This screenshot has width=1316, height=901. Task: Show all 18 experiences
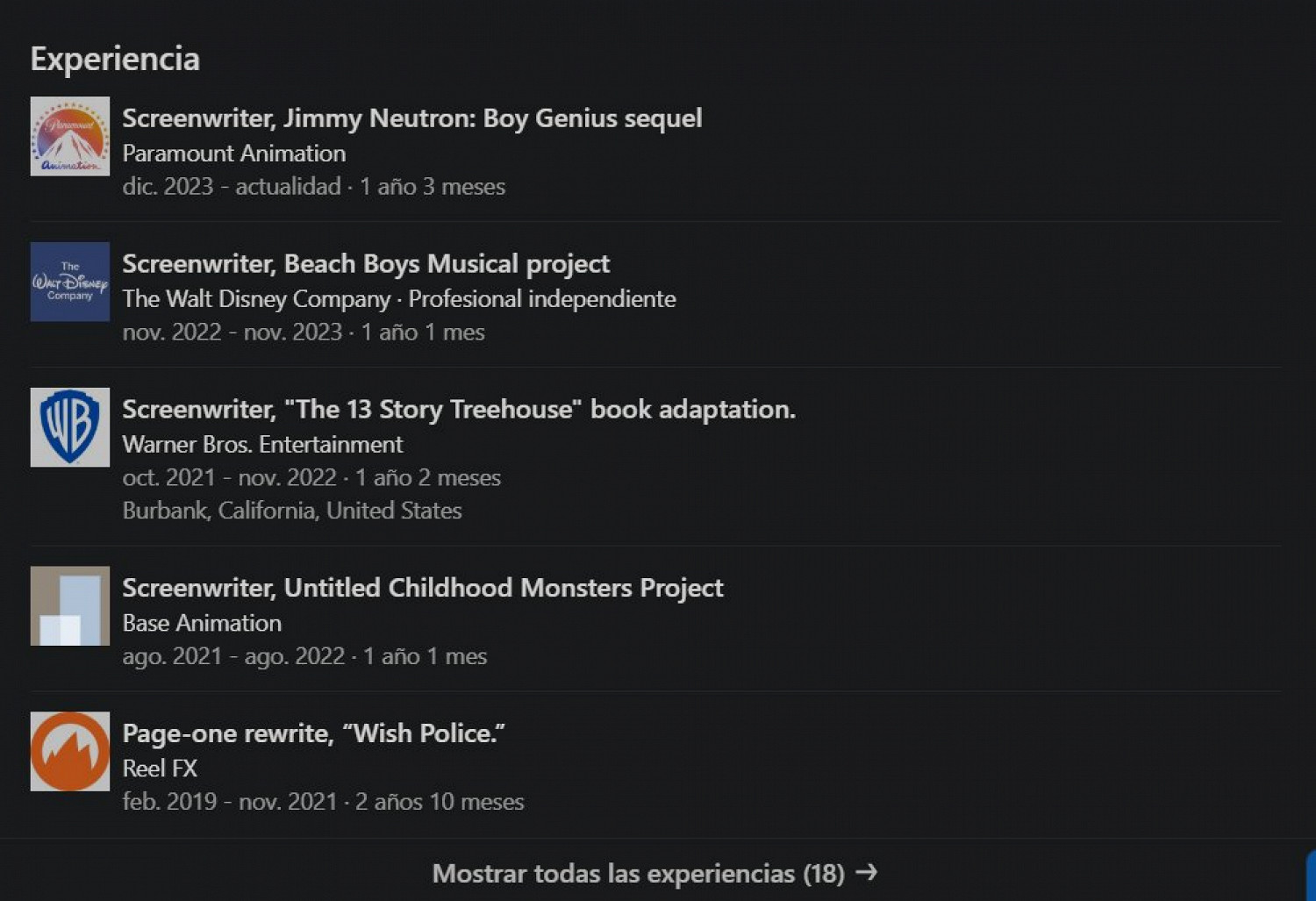pos(638,873)
